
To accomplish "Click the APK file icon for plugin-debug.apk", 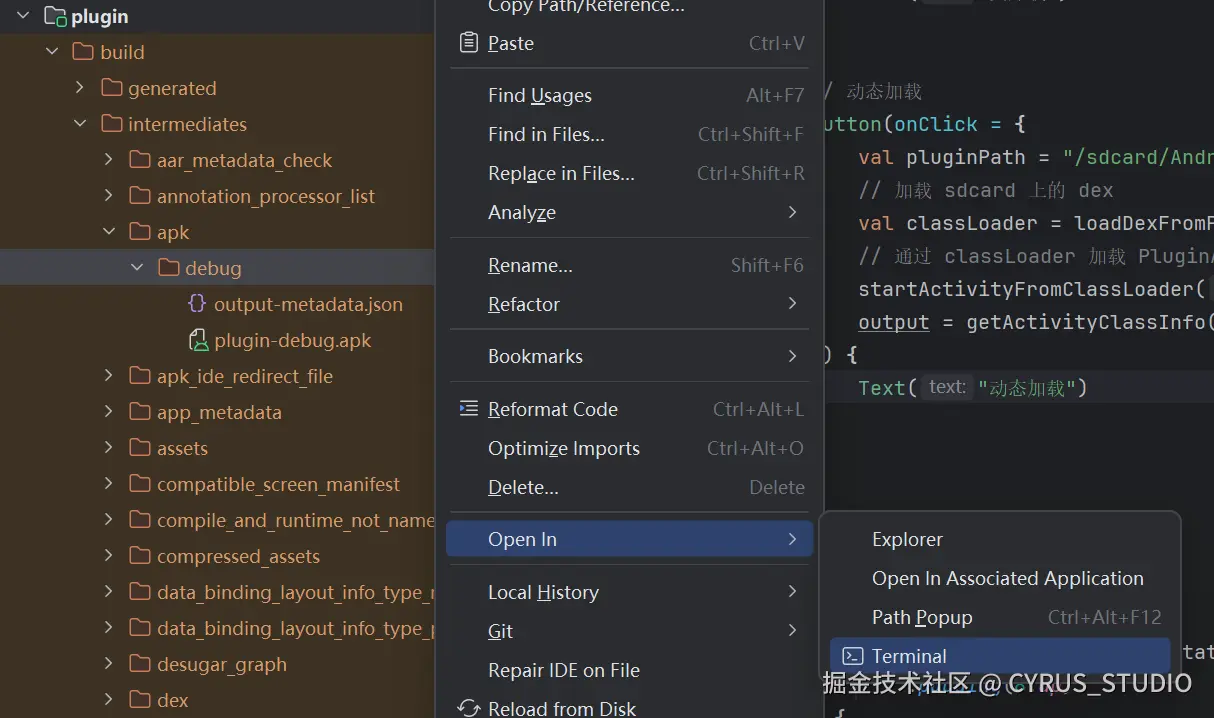I will click(x=198, y=340).
